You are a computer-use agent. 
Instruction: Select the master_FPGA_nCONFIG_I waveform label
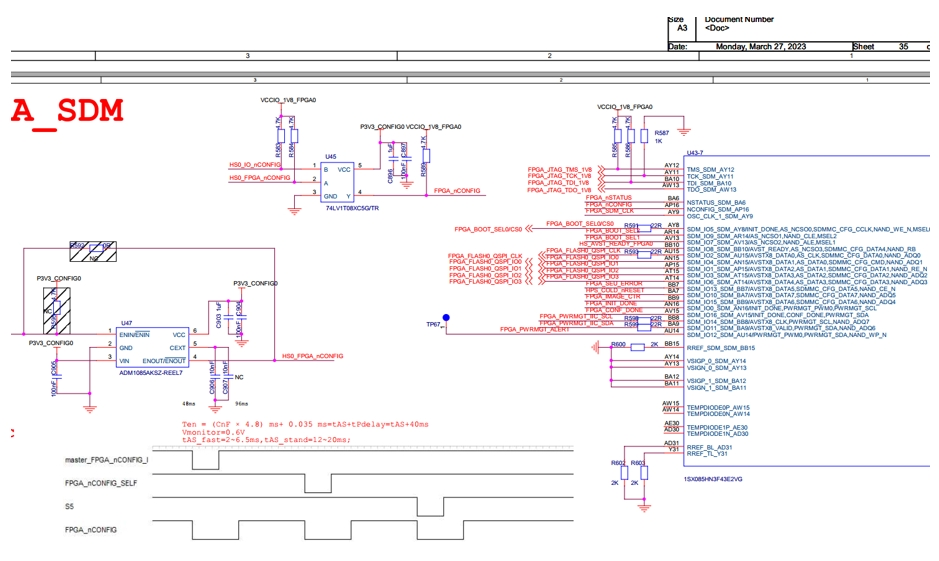click(x=107, y=460)
